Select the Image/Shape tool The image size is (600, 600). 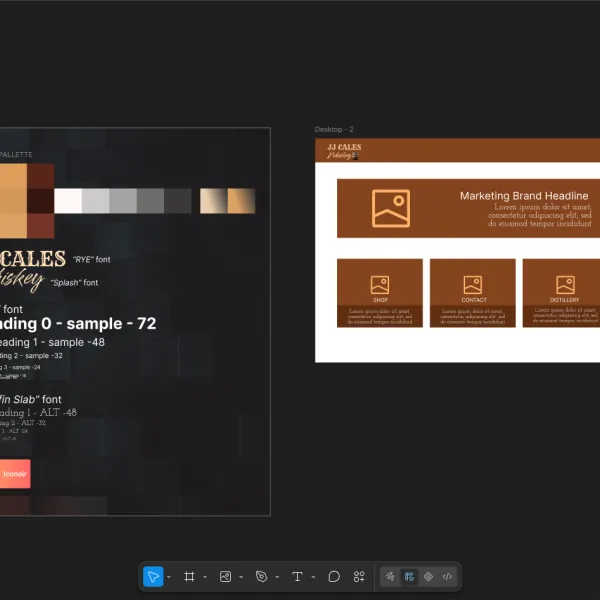(225, 576)
